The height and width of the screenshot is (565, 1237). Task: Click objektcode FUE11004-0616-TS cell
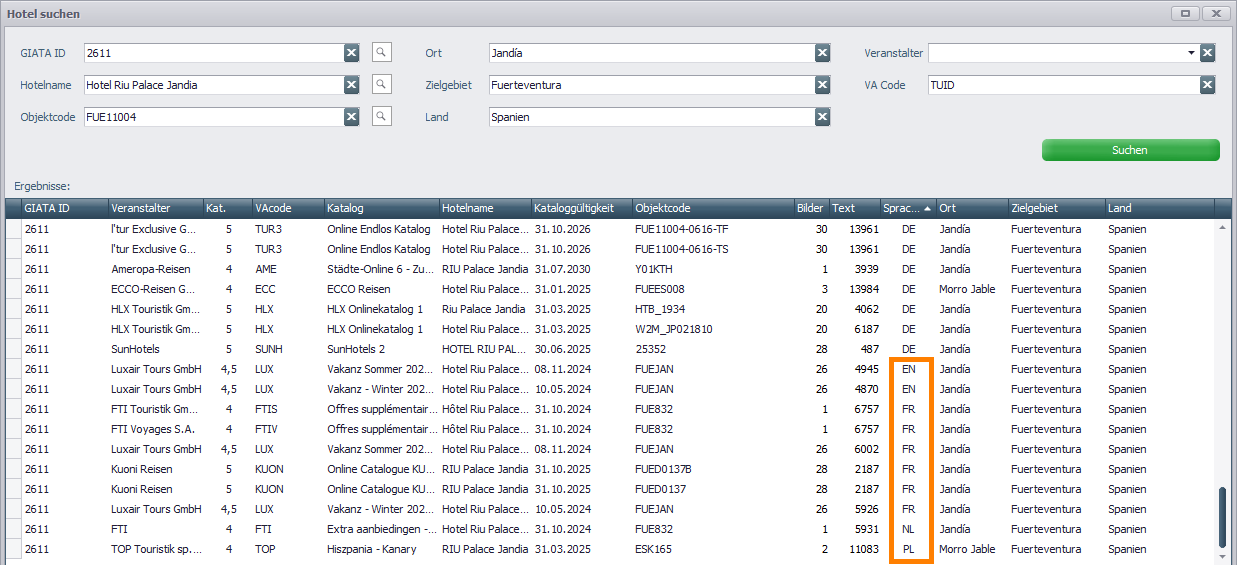(x=713, y=249)
